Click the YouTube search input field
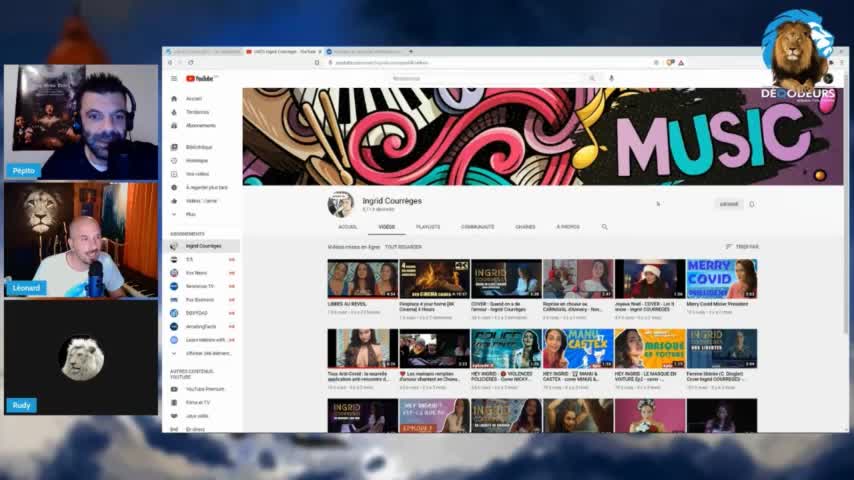This screenshot has width=854, height=480. click(487, 78)
